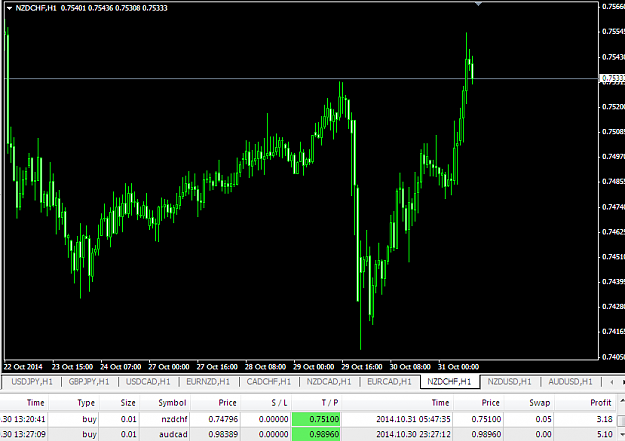The width and height of the screenshot is (625, 441).
Task: Click close time 2014.10.31 05:47:35
Action: click(413, 419)
